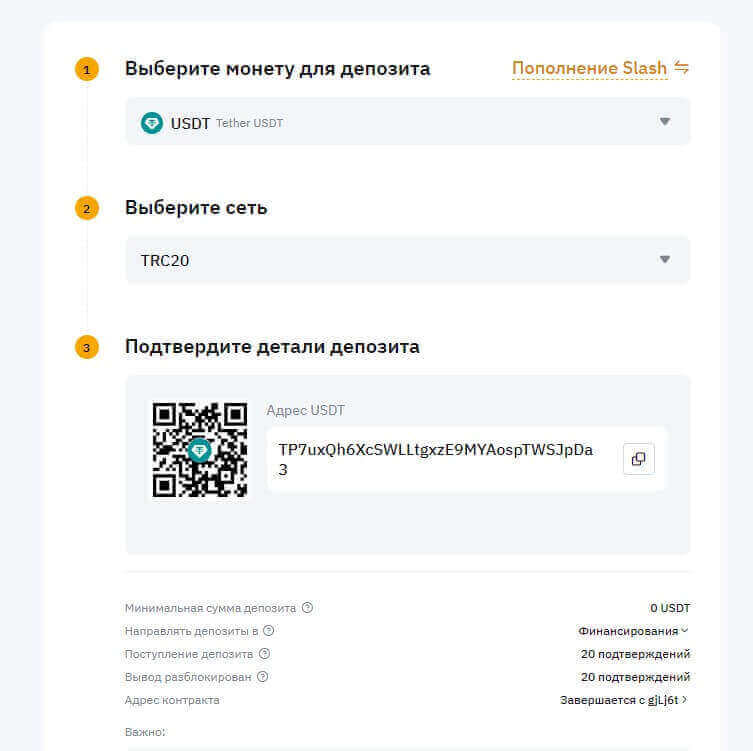The height and width of the screenshot is (751, 753).
Task: Click the TRC20 label in network field
Action: coord(165,261)
